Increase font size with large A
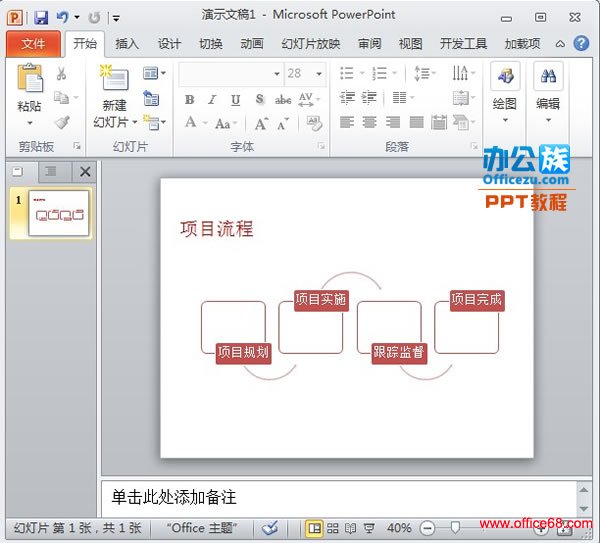Screen dimensions: 600x543 click(x=261, y=123)
